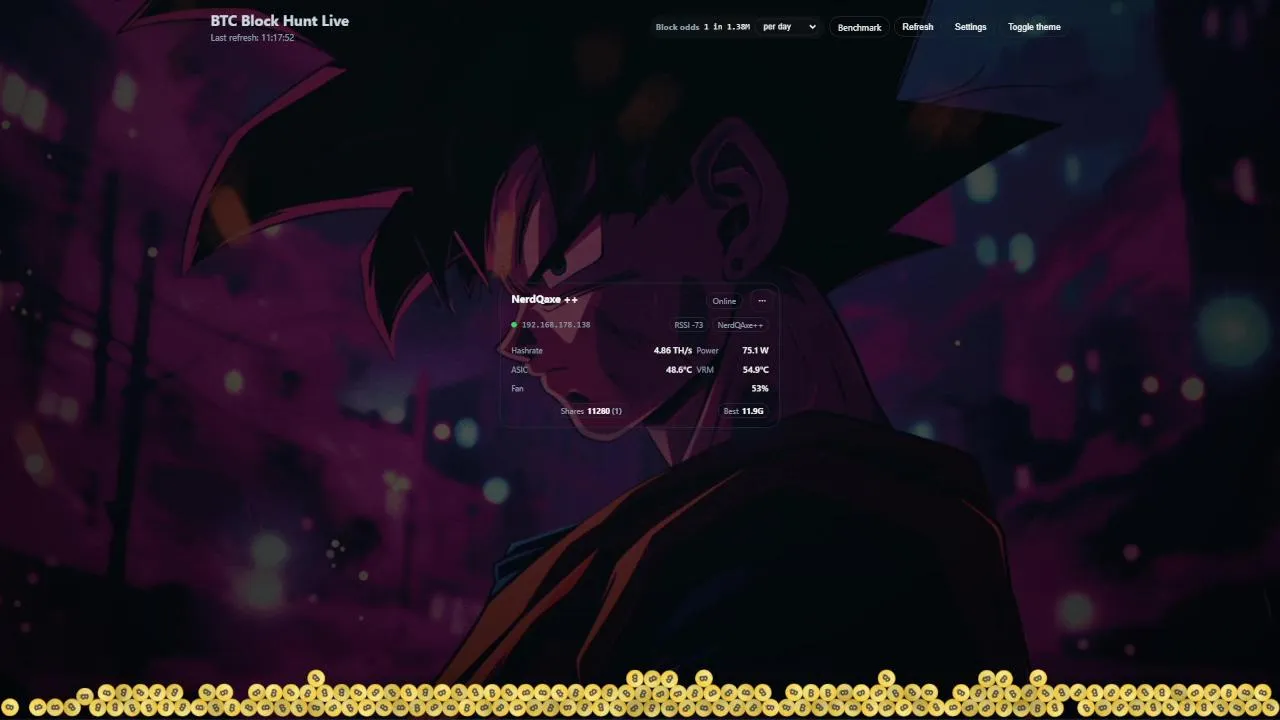Click the NerdQaxe ++ card title
This screenshot has width=1280, height=720.
[x=544, y=299]
